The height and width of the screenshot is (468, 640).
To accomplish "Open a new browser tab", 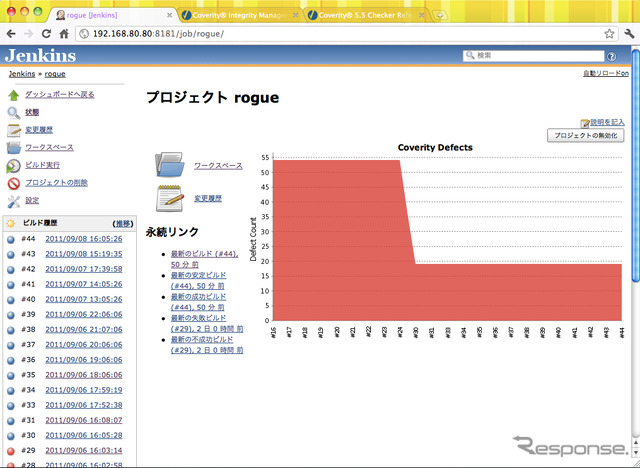I will [440, 16].
